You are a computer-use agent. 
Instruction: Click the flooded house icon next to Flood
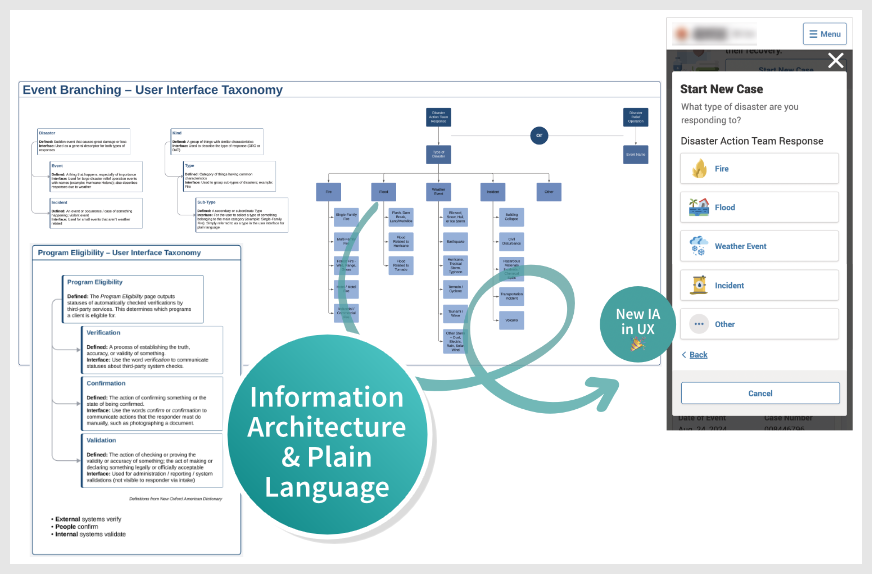pyautogui.click(x=699, y=207)
